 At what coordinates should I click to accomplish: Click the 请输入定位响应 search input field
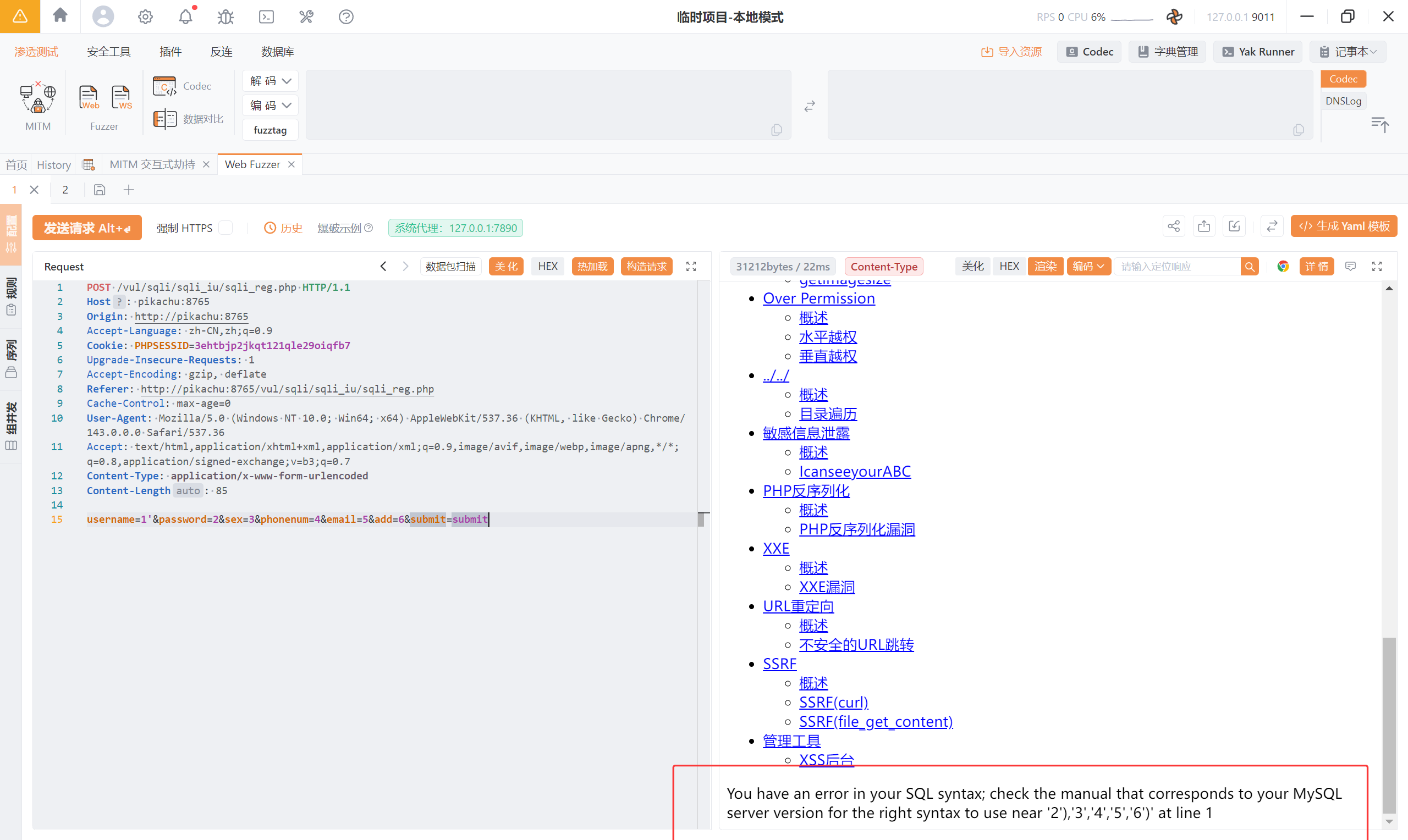click(x=1176, y=267)
